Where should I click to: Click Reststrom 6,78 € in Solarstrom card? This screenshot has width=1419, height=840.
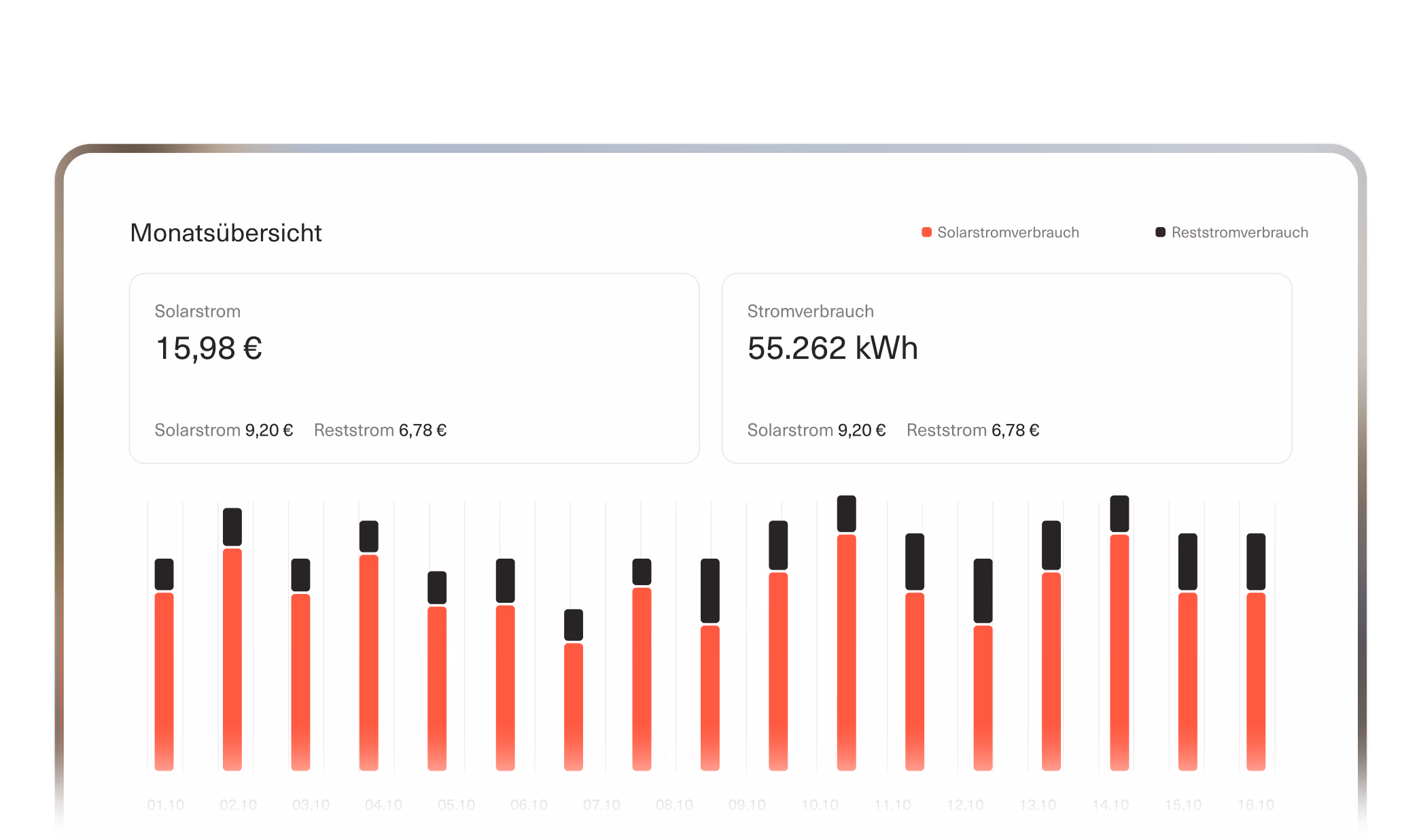[x=380, y=430]
